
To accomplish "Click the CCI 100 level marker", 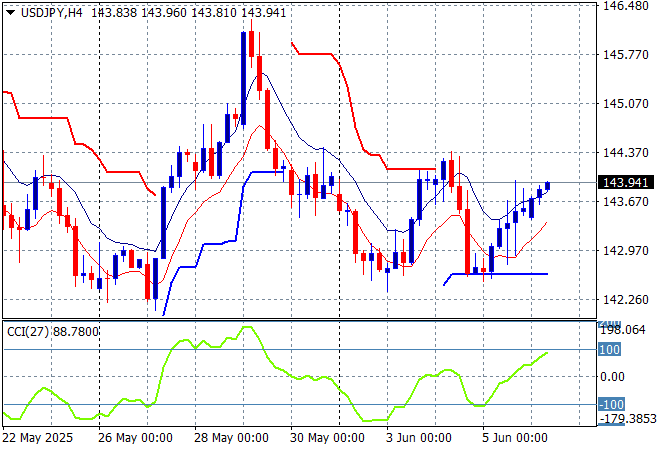I will point(609,349).
